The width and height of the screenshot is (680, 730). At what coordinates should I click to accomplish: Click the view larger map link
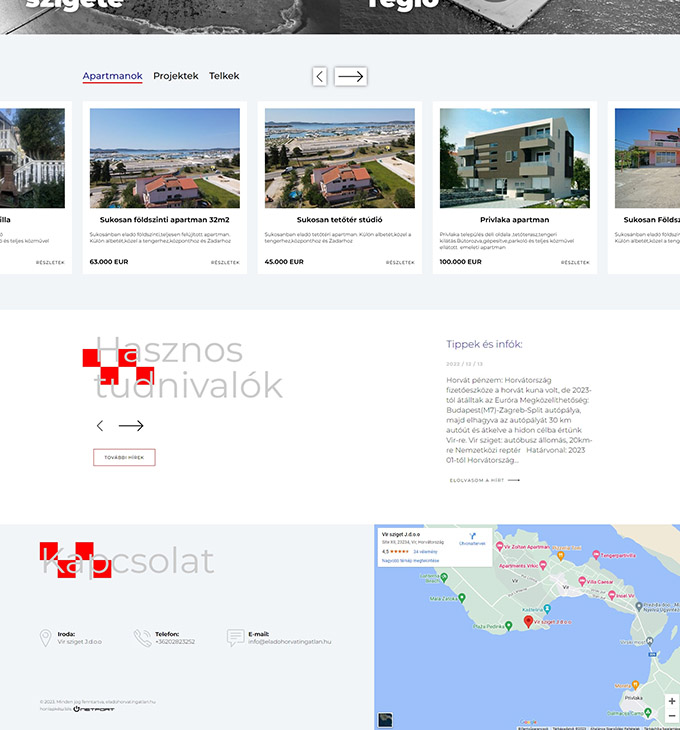coord(410,561)
